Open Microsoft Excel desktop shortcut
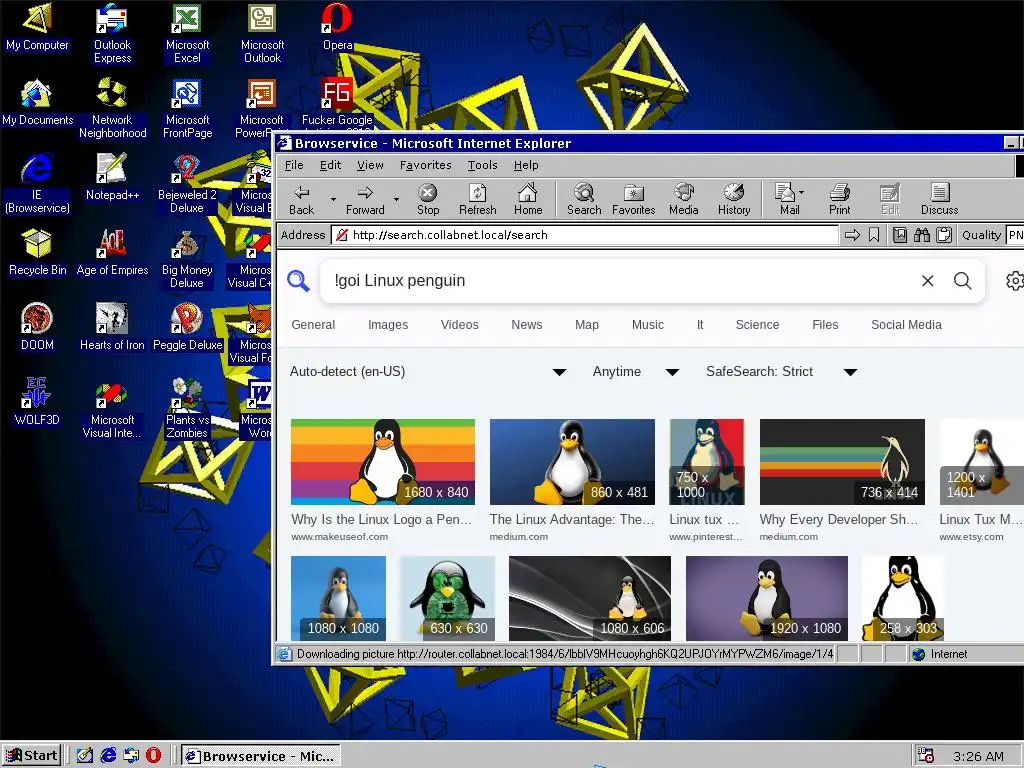Screen dimensions: 1024x768 click(187, 33)
